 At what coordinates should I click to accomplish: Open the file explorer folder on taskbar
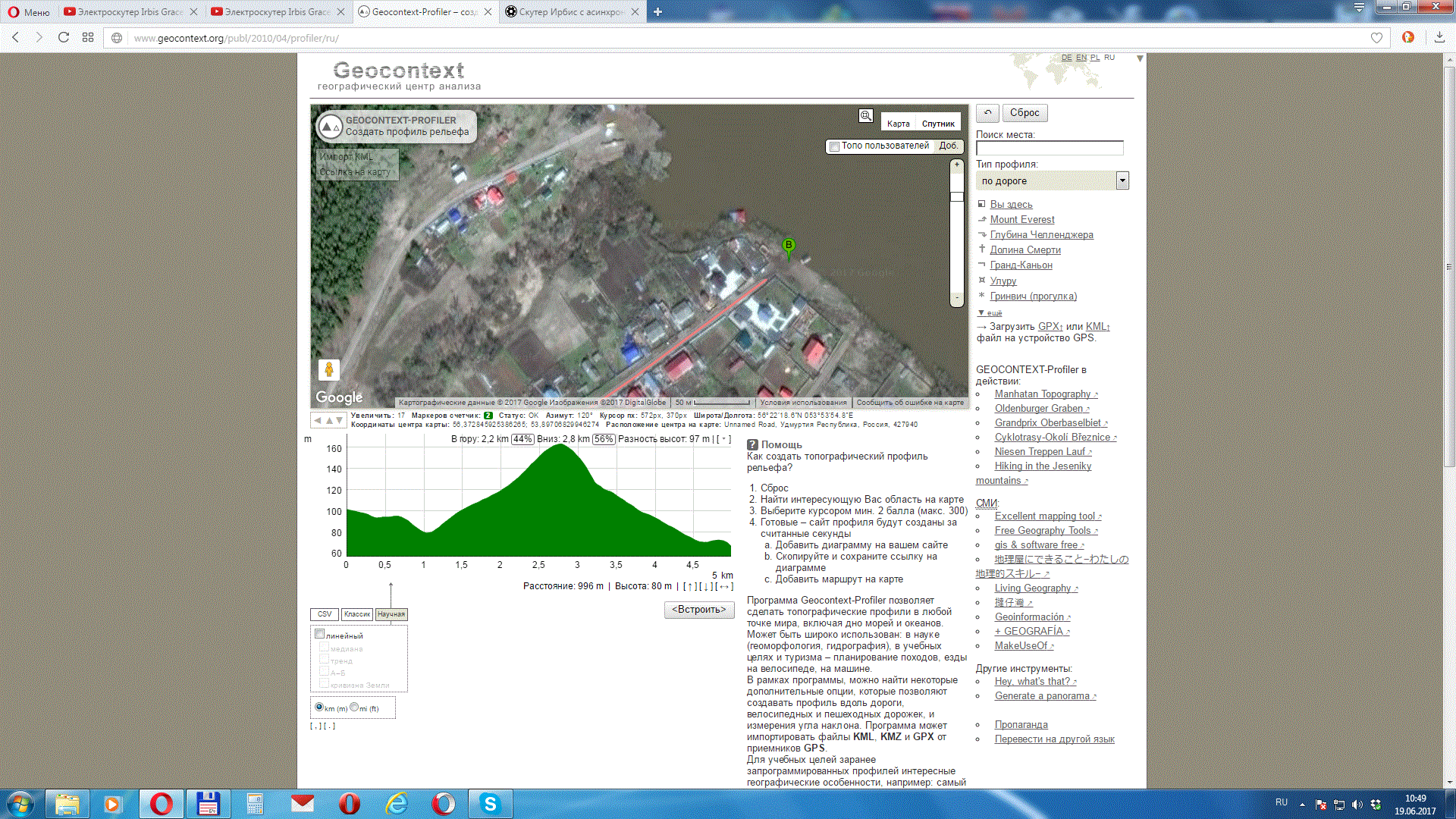coord(67,804)
